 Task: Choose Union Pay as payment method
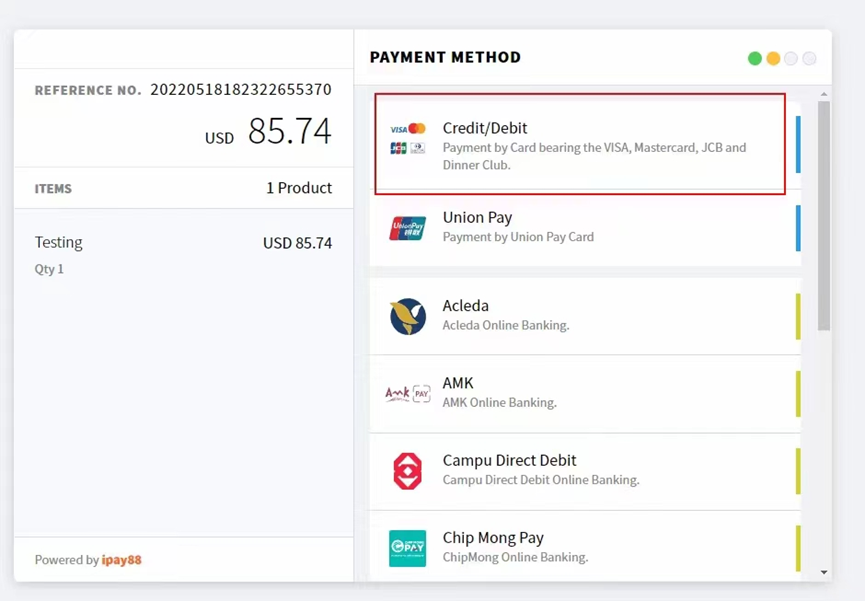[585, 228]
